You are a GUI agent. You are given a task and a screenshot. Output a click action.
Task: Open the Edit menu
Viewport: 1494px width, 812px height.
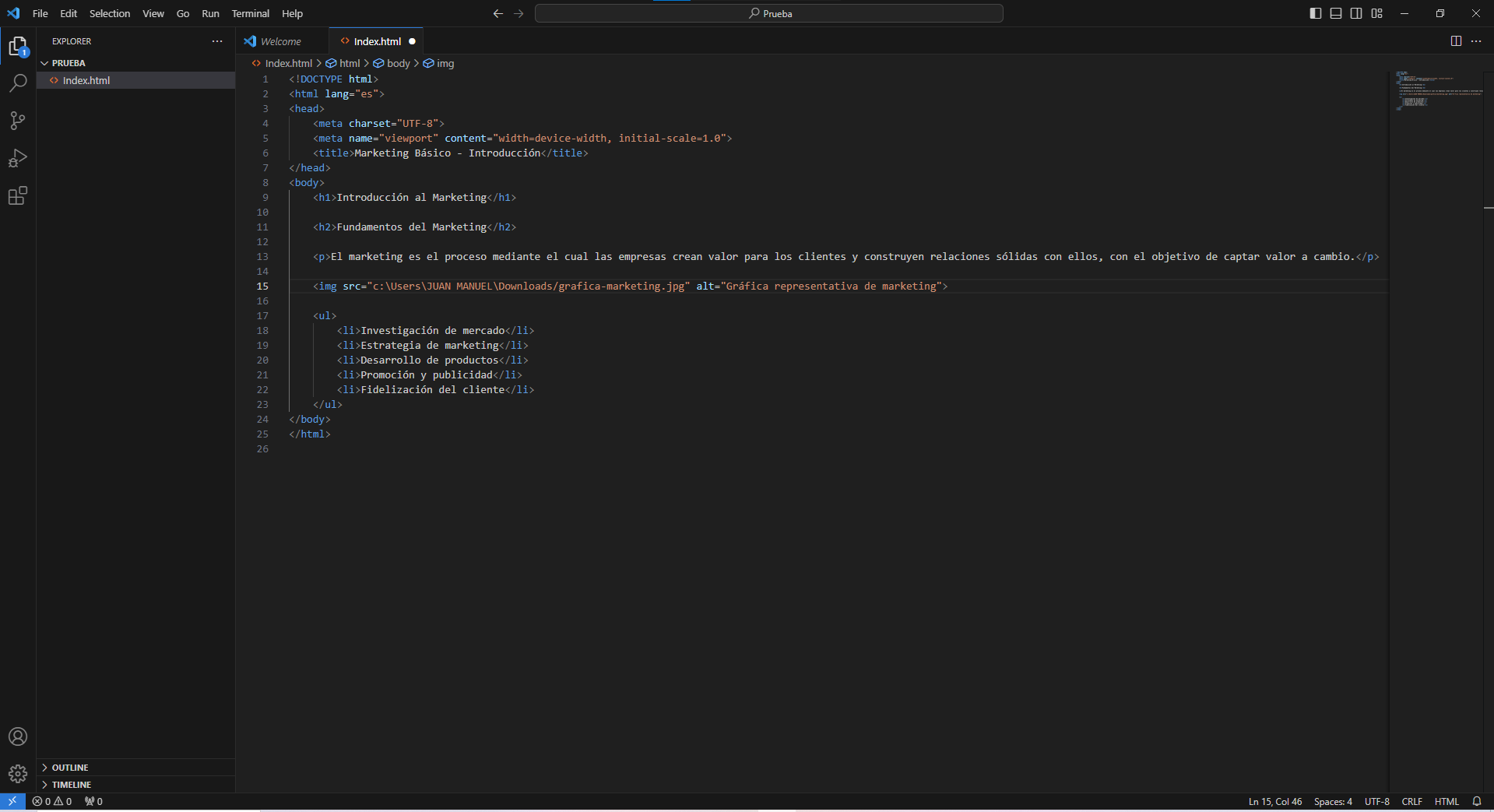(x=69, y=13)
